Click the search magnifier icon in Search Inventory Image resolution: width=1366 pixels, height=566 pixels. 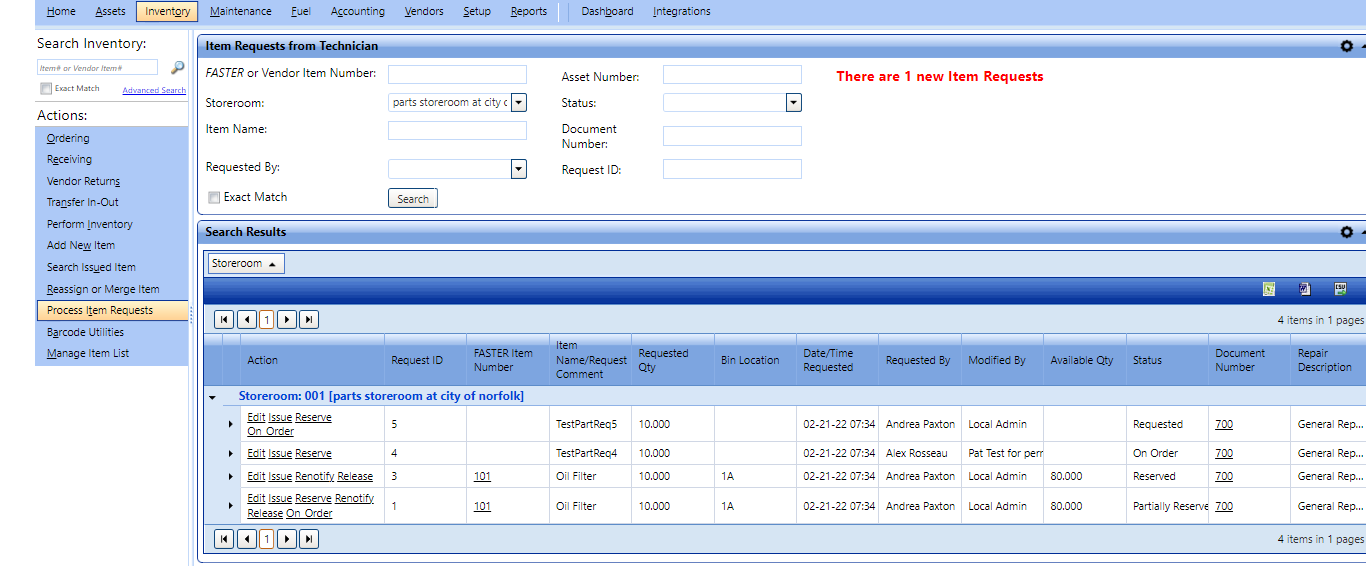click(178, 68)
